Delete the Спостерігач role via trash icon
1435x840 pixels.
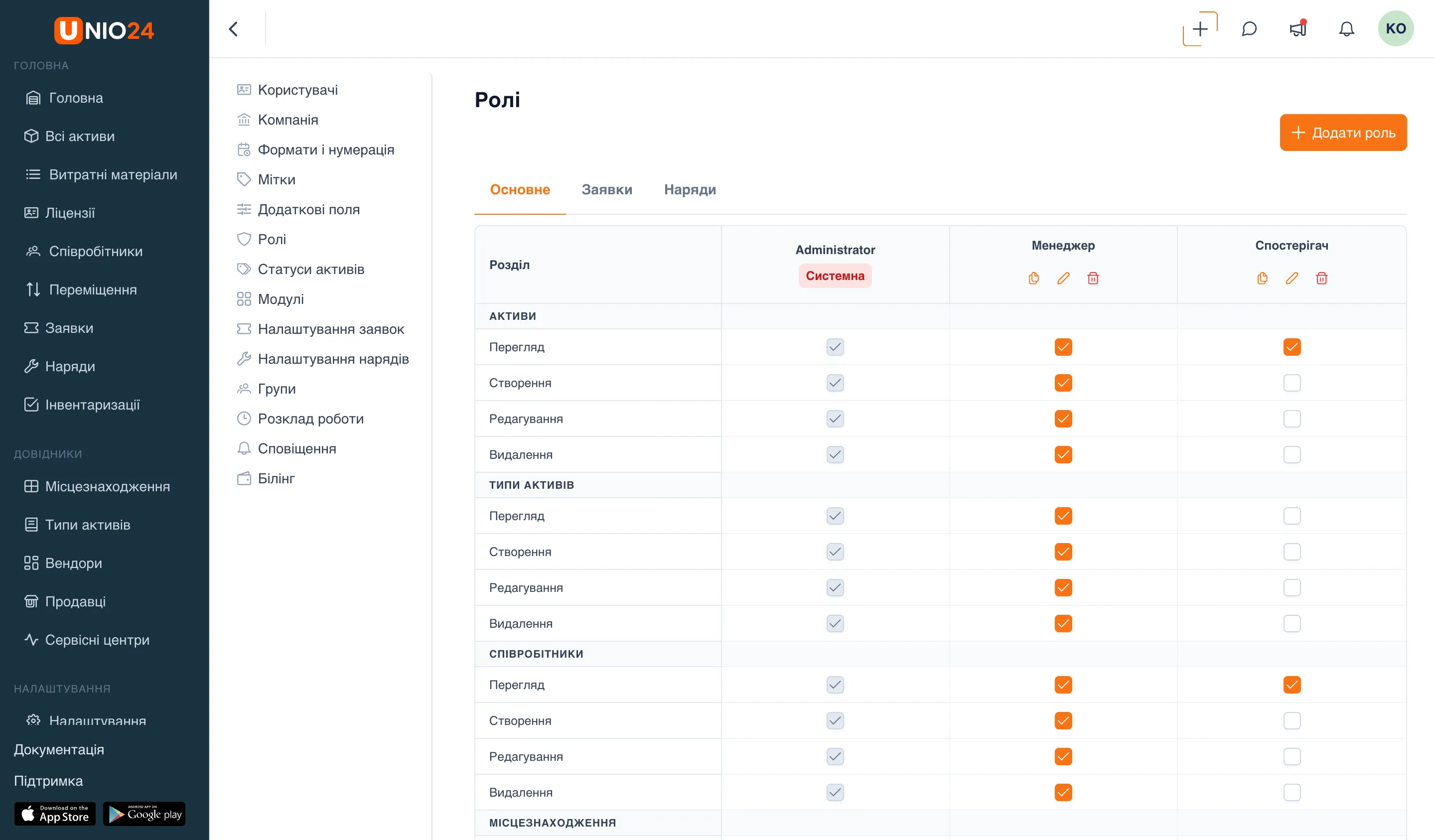pos(1322,278)
